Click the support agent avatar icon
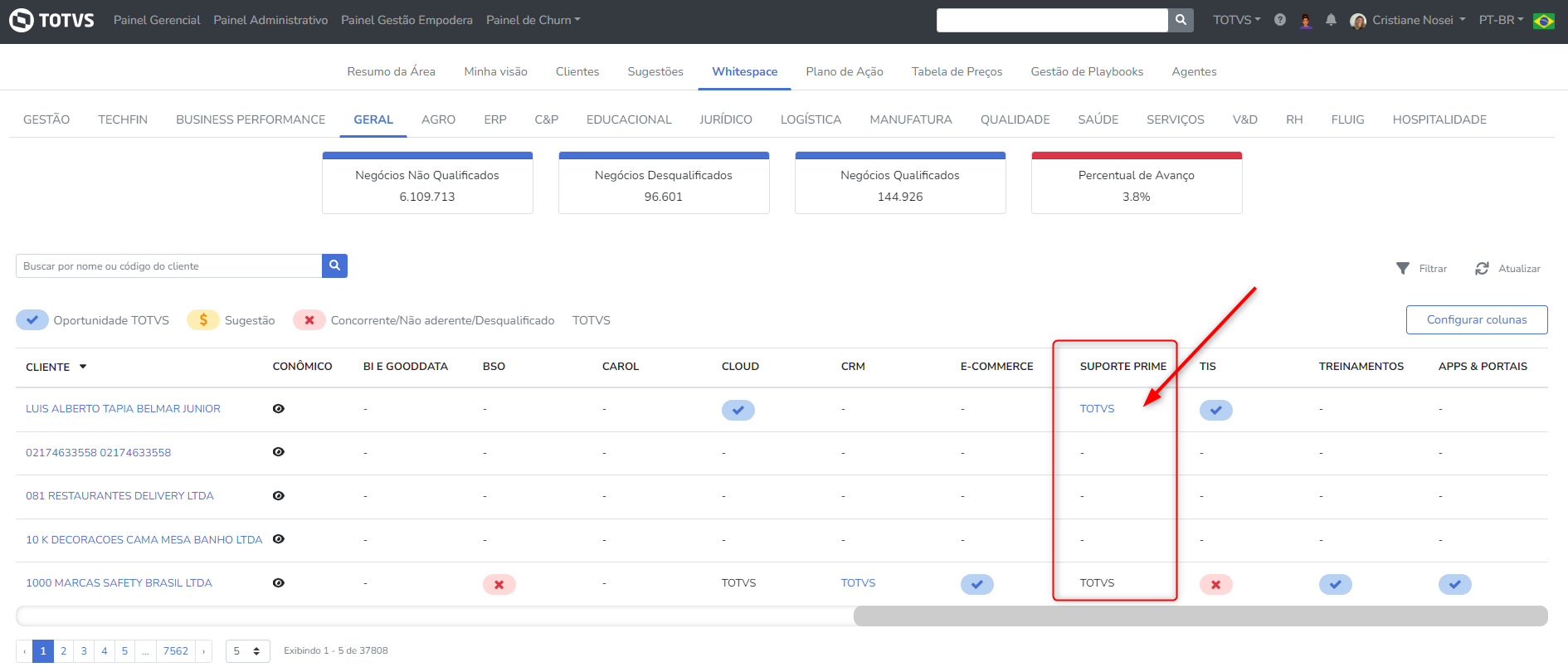 pyautogui.click(x=1306, y=21)
